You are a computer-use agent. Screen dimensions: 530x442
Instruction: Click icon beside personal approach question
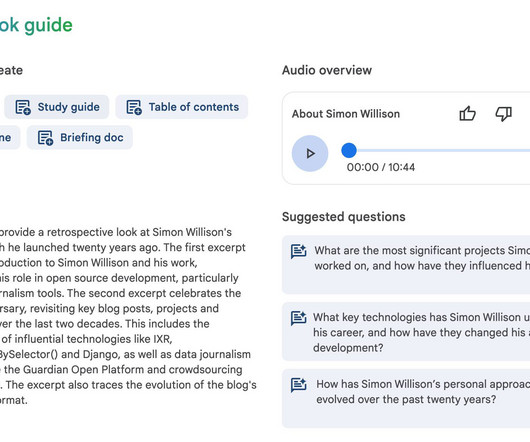tap(298, 385)
